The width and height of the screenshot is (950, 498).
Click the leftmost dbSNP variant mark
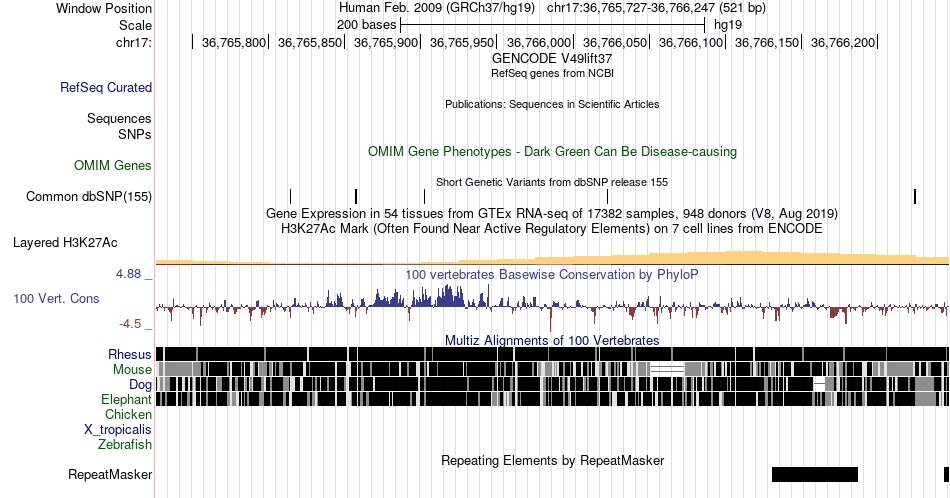click(x=291, y=196)
